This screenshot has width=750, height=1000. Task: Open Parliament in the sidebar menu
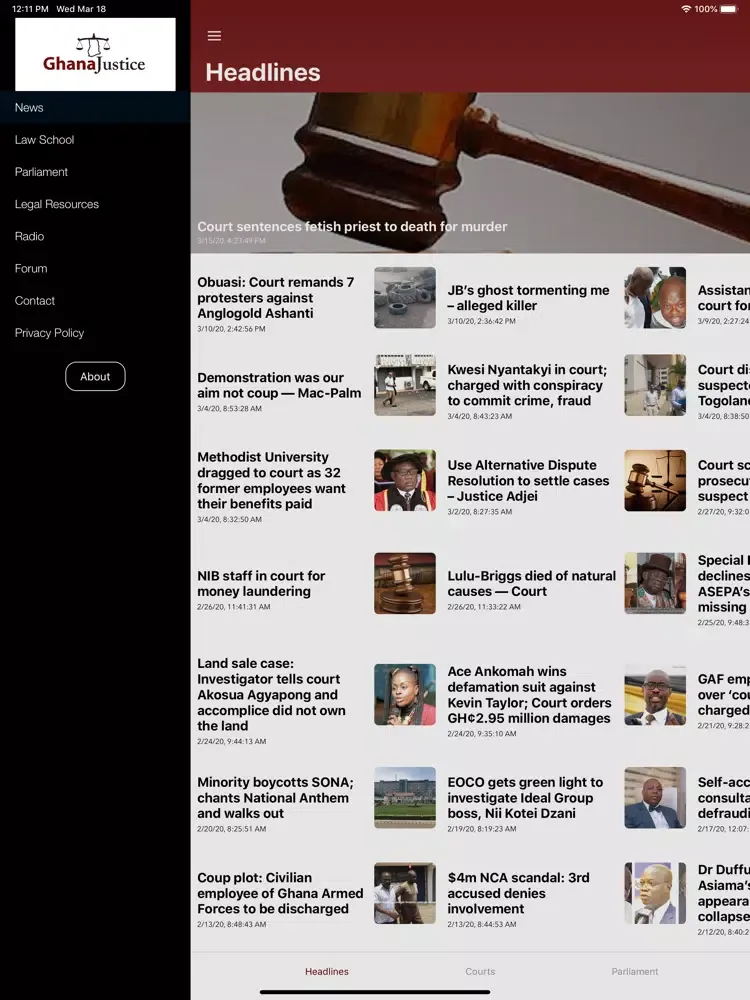(x=95, y=172)
